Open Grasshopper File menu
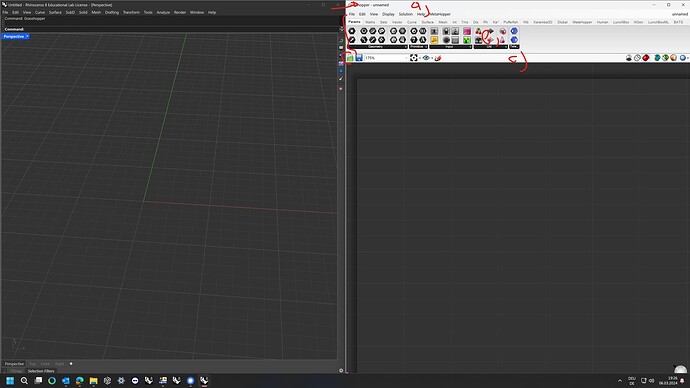 tap(352, 14)
